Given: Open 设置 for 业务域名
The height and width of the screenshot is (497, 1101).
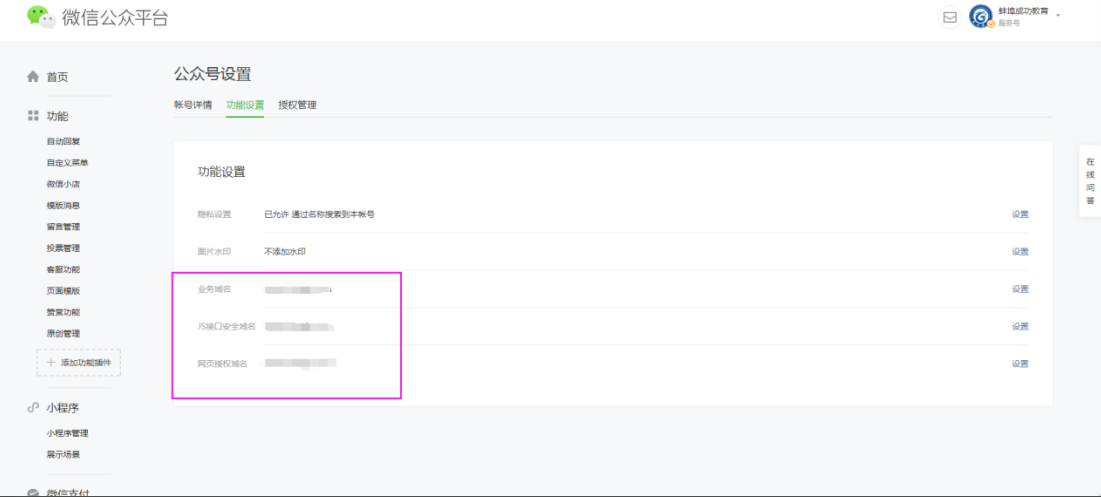Looking at the screenshot, I should 1019,289.
